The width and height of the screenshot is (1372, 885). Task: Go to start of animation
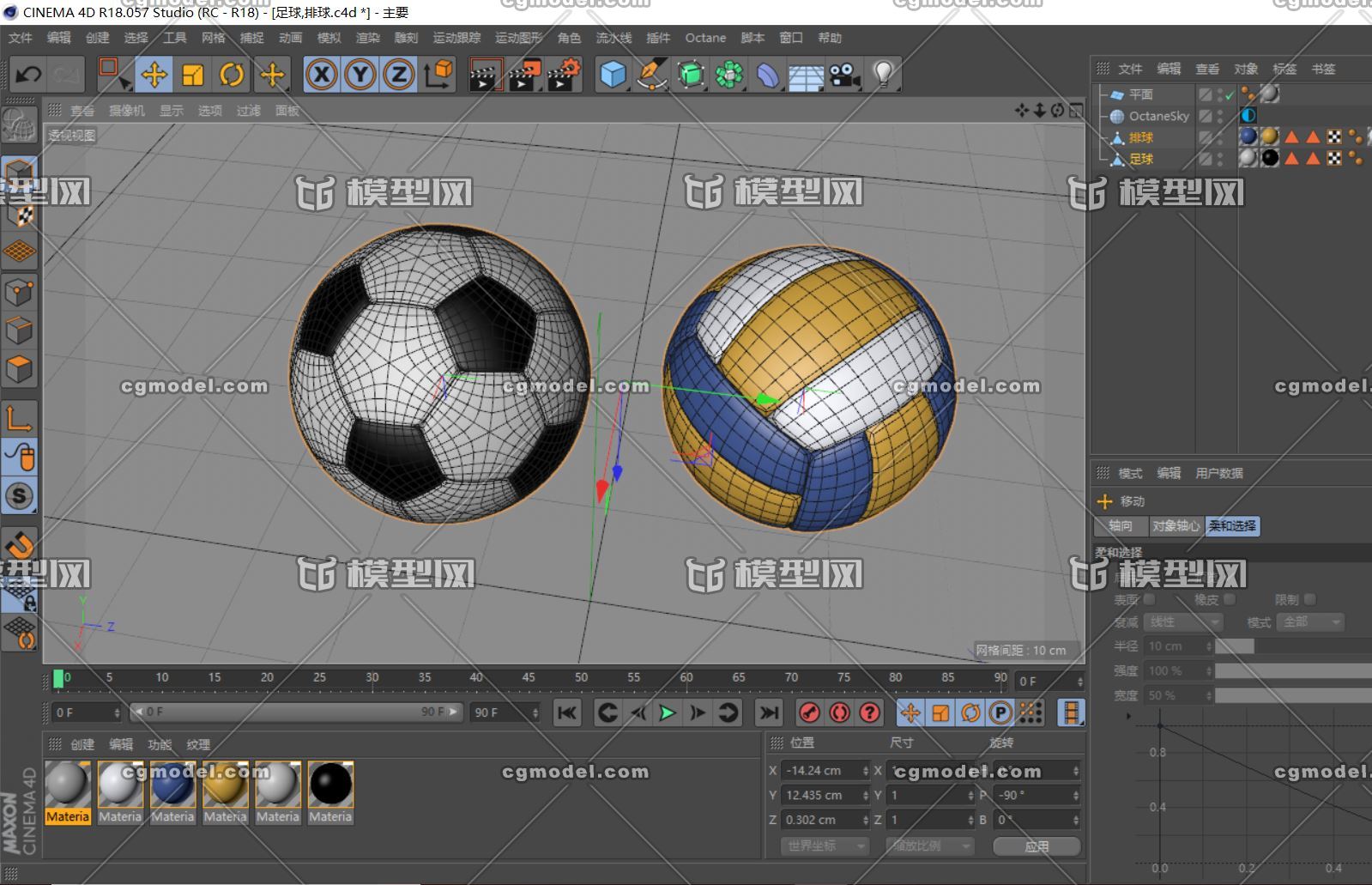(x=567, y=712)
